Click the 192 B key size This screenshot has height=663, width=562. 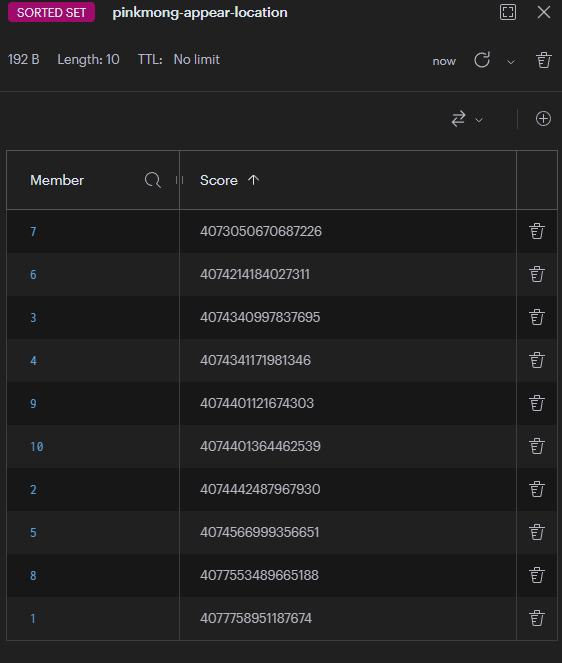(x=24, y=60)
